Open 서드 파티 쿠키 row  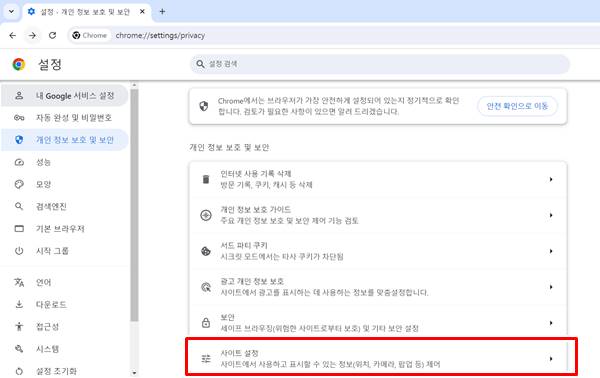(378, 251)
